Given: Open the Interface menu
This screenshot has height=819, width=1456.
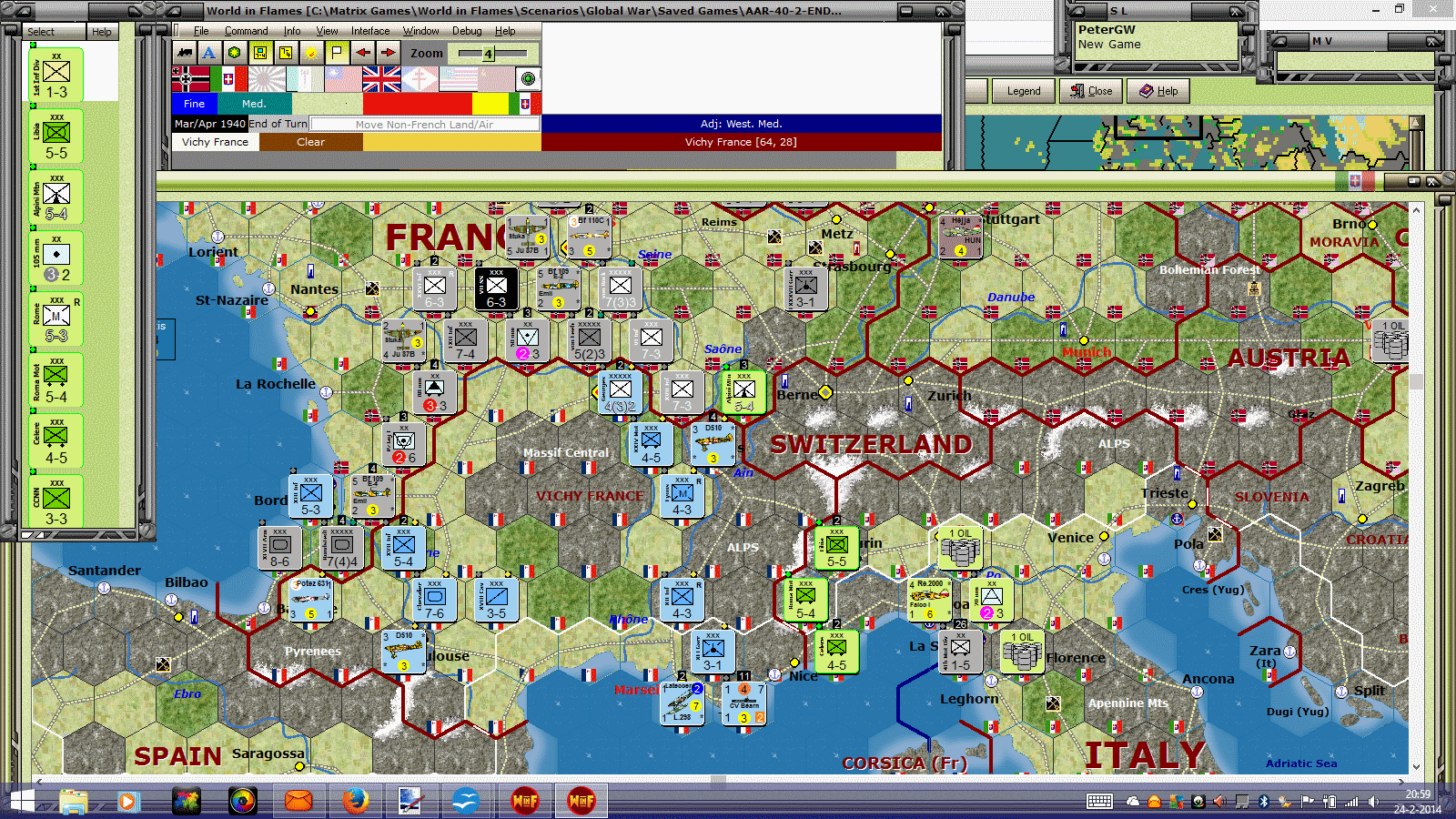Looking at the screenshot, I should (x=370, y=31).
